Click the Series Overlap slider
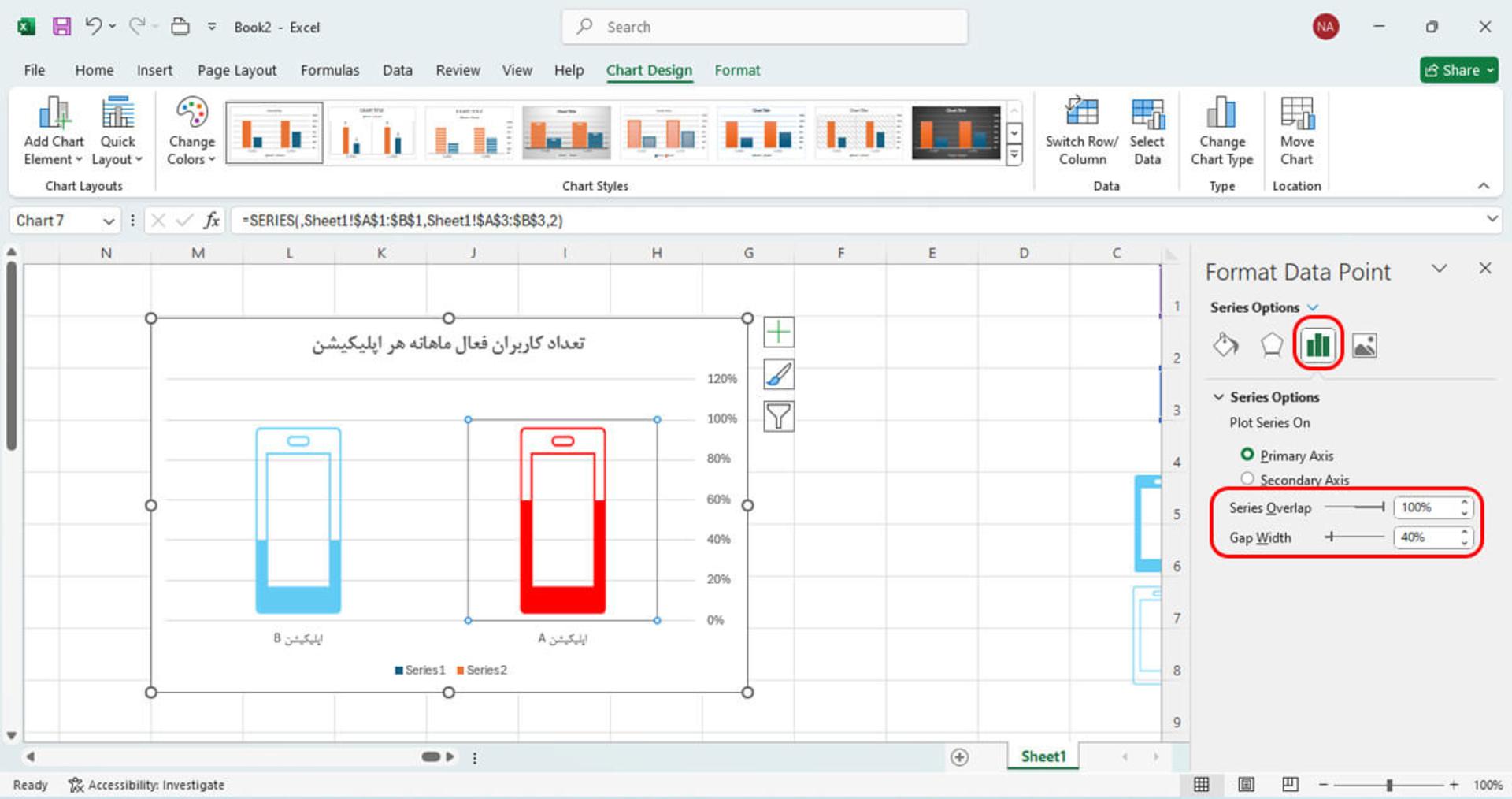The height and width of the screenshot is (799, 1512). tap(1354, 507)
